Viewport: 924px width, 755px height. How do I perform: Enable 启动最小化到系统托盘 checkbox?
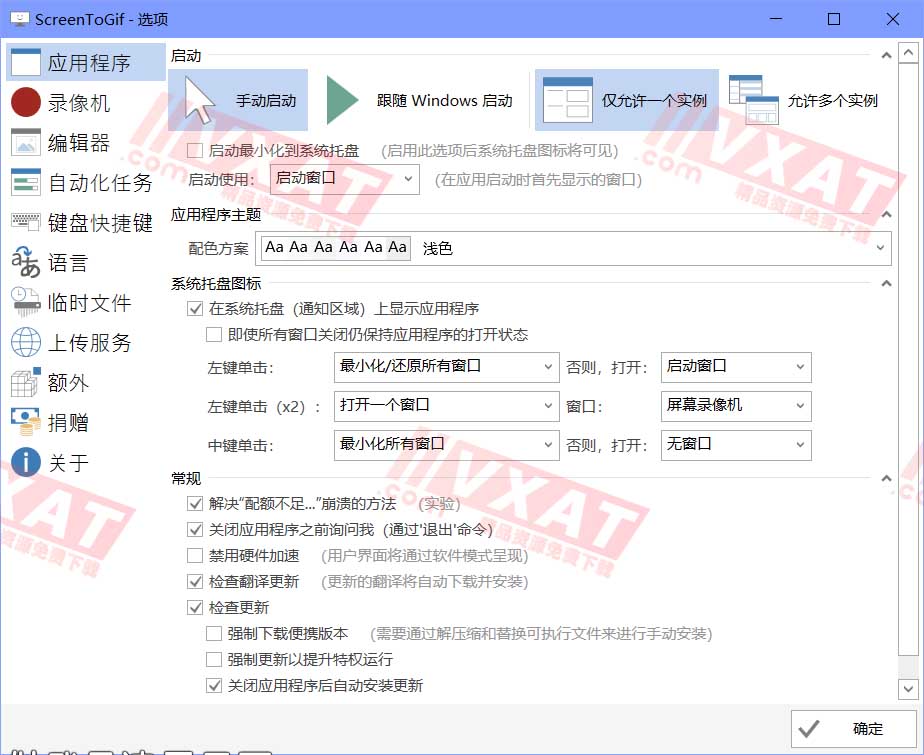click(x=195, y=151)
